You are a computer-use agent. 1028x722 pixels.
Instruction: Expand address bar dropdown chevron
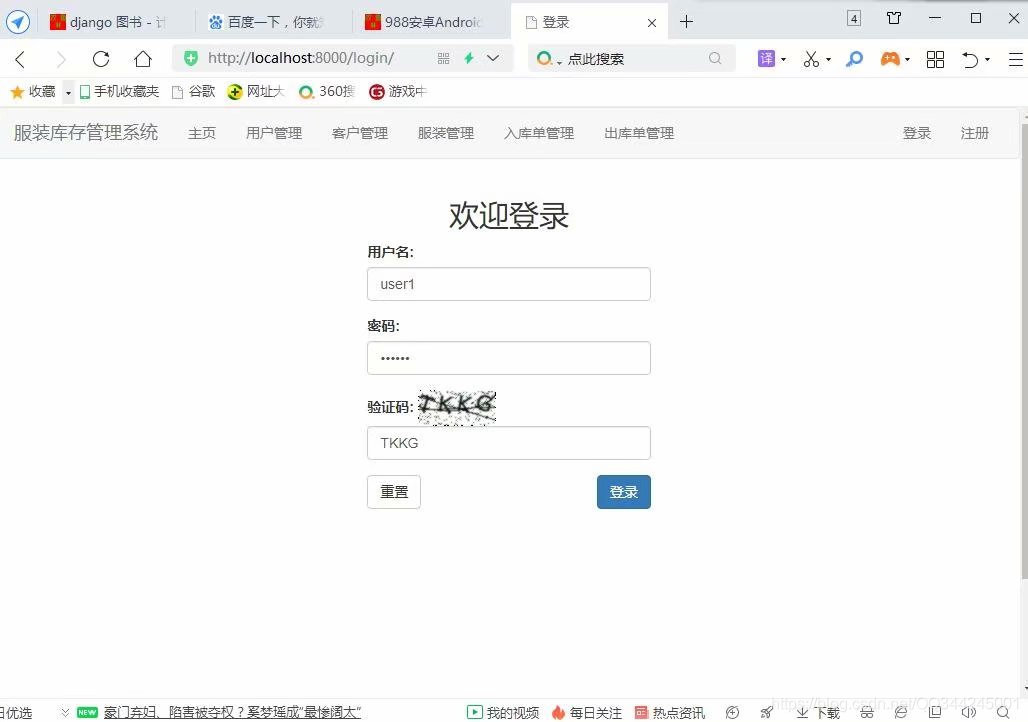[x=493, y=58]
